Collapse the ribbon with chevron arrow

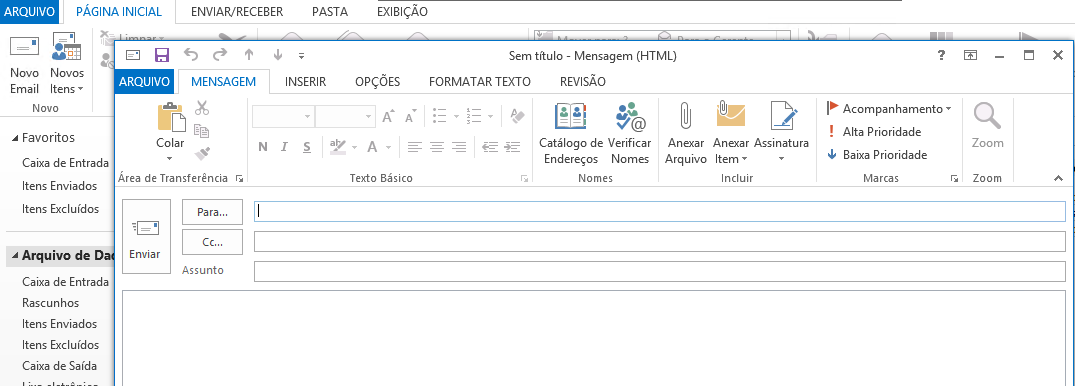tap(1058, 178)
